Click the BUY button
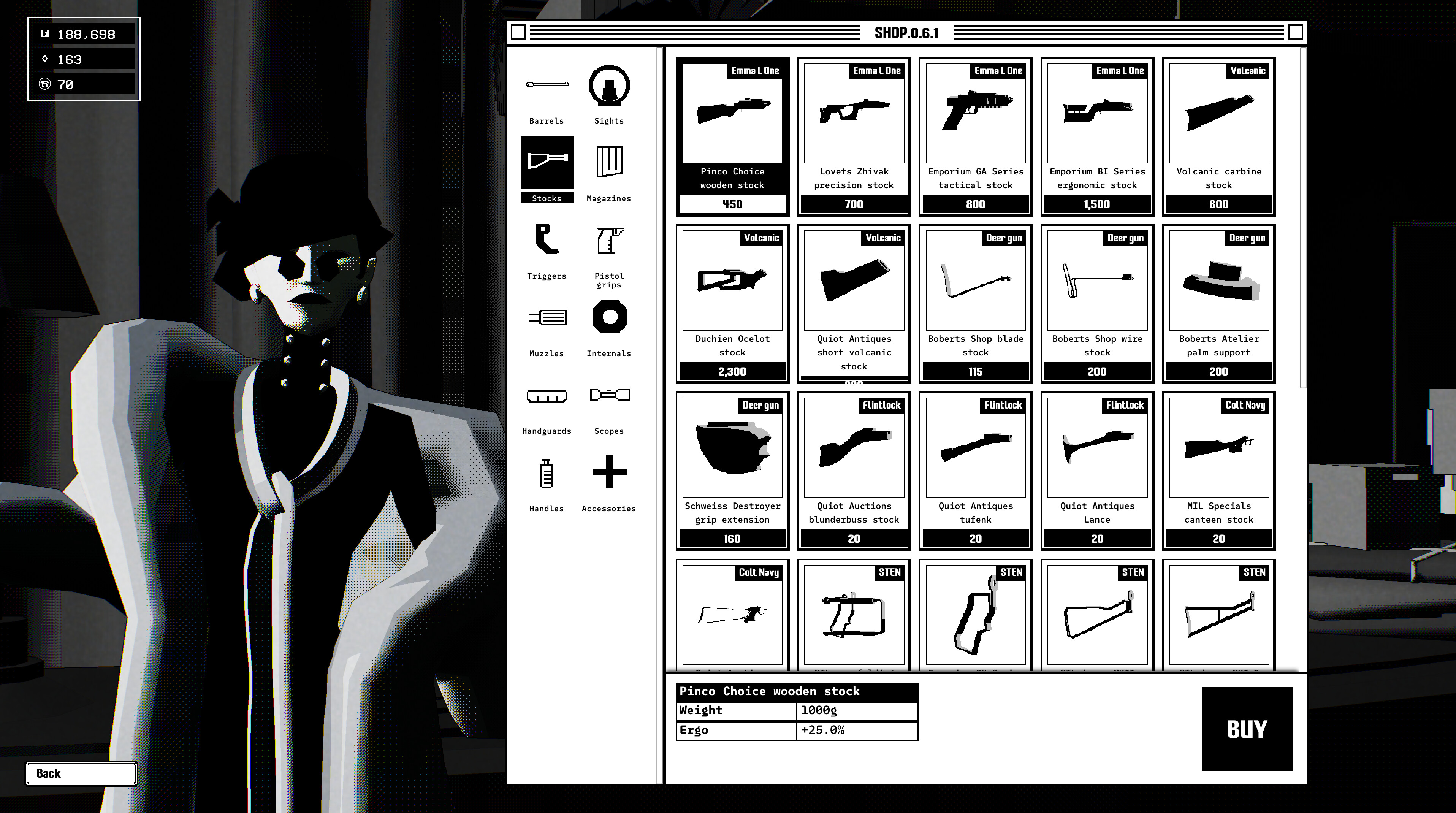The height and width of the screenshot is (813, 1456). [x=1247, y=728]
